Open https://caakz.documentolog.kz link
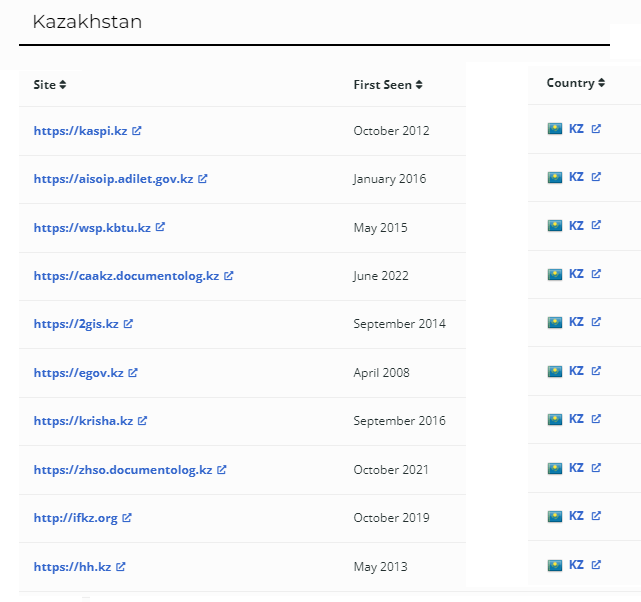 pyautogui.click(x=126, y=276)
